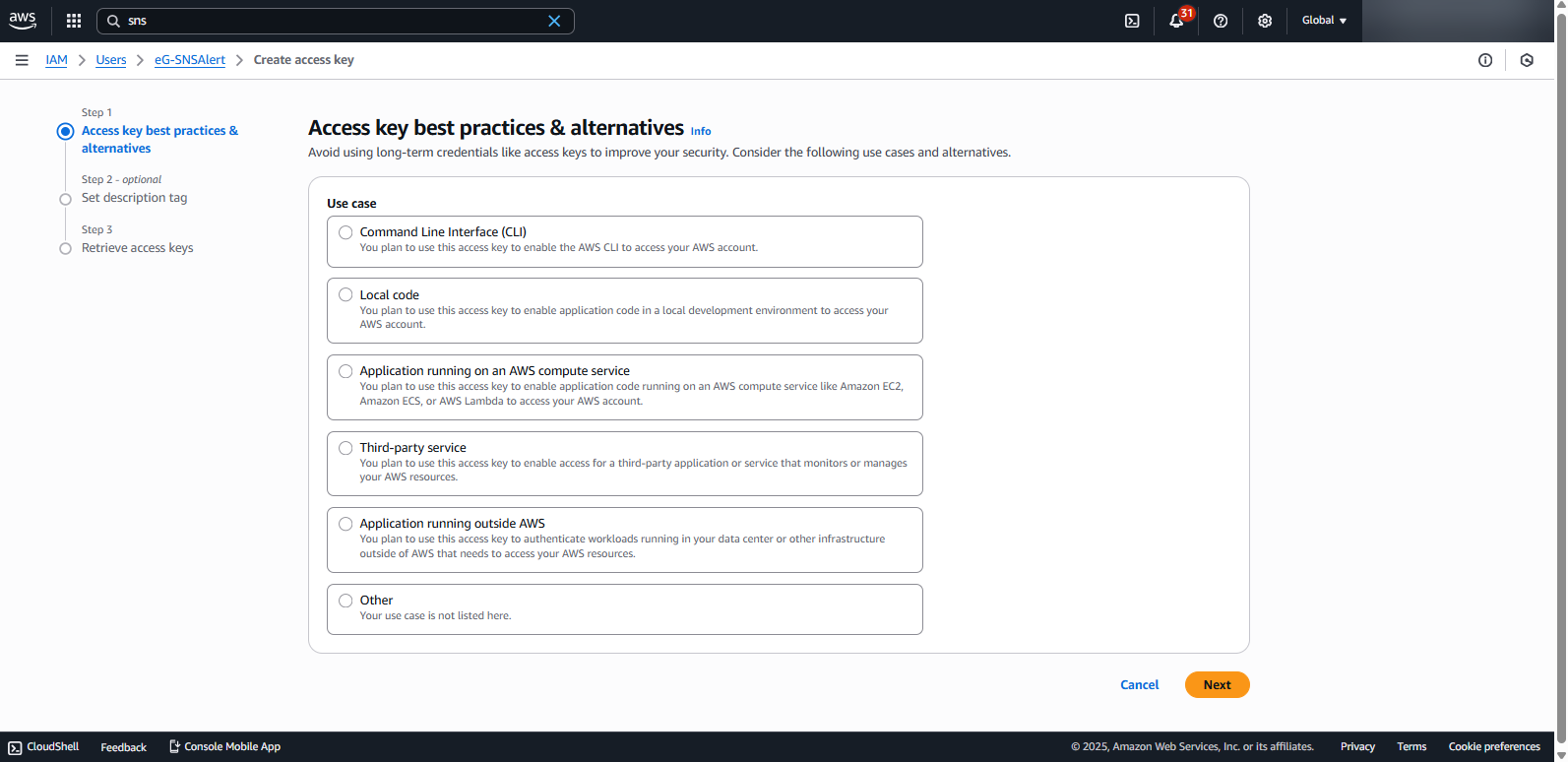The height and width of the screenshot is (762, 1568).
Task: Expand the Global region dropdown
Action: pos(1324,21)
